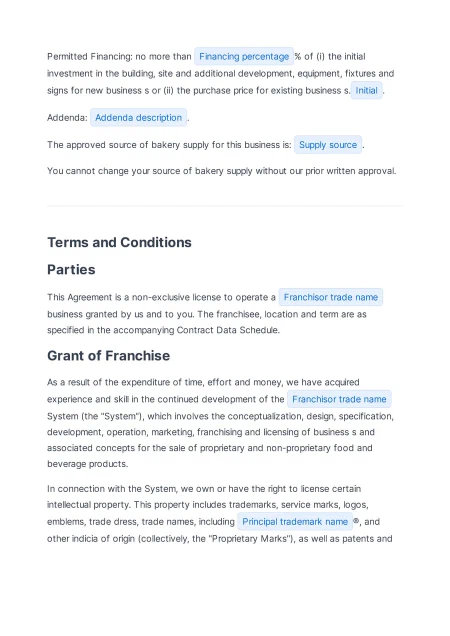Select Franchisor trade name field under Parties

tap(331, 297)
